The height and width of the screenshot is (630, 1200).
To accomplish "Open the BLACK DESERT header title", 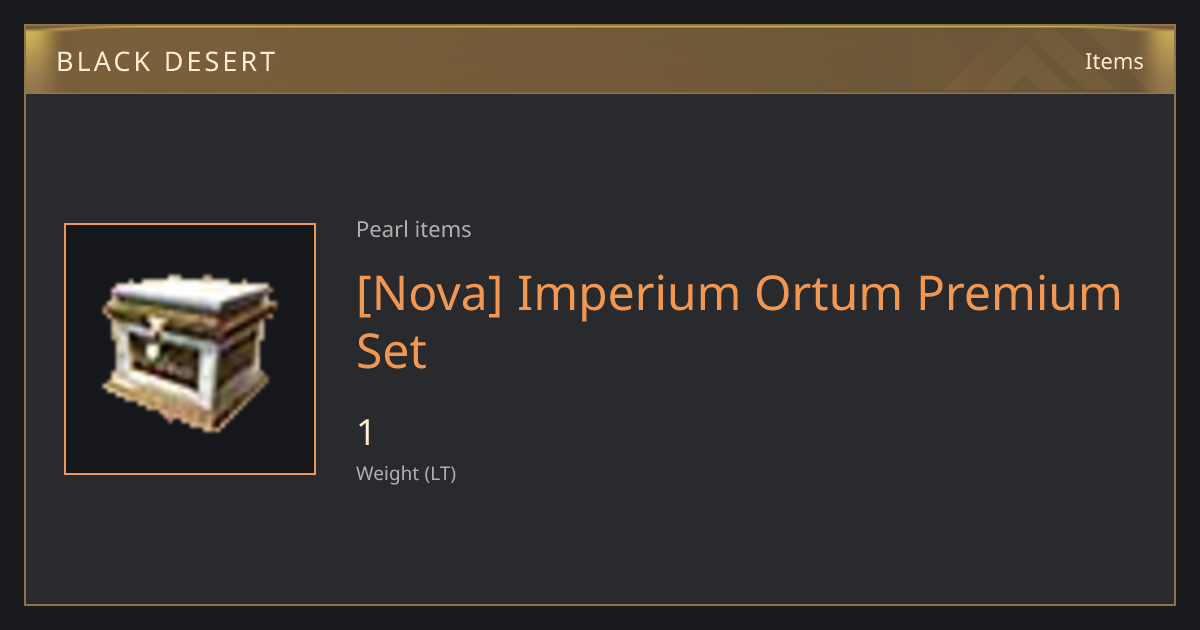I will [166, 62].
